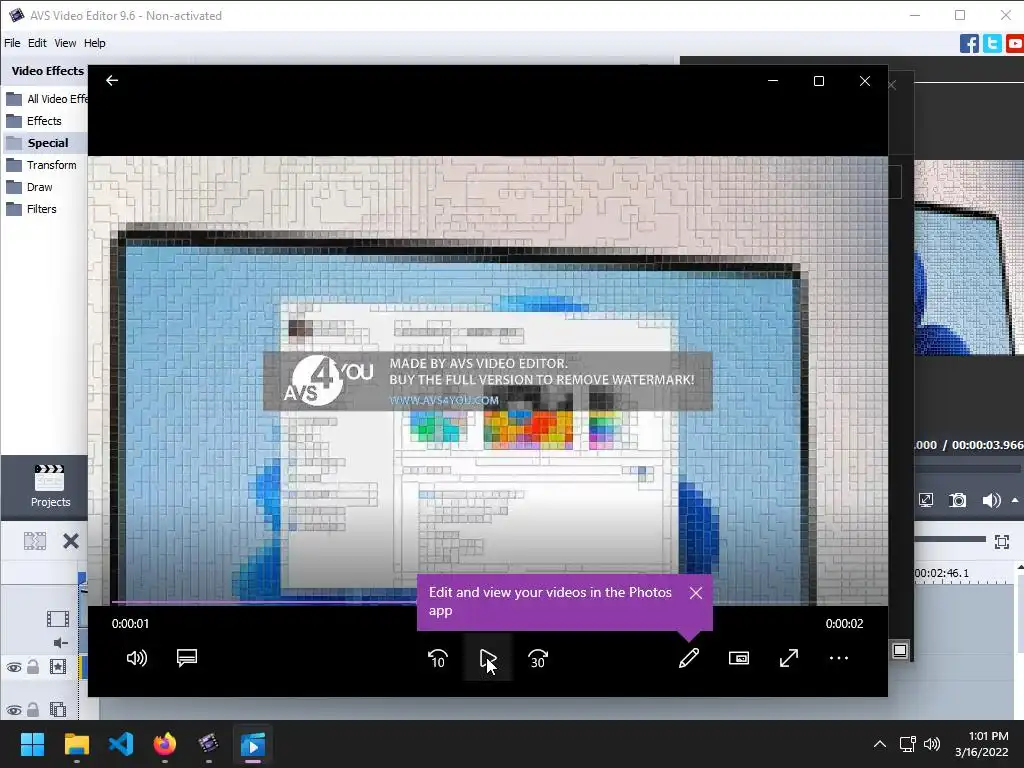Viewport: 1024px width, 768px height.
Task: Click the small square icon by timeline edge
Action: tap(900, 650)
